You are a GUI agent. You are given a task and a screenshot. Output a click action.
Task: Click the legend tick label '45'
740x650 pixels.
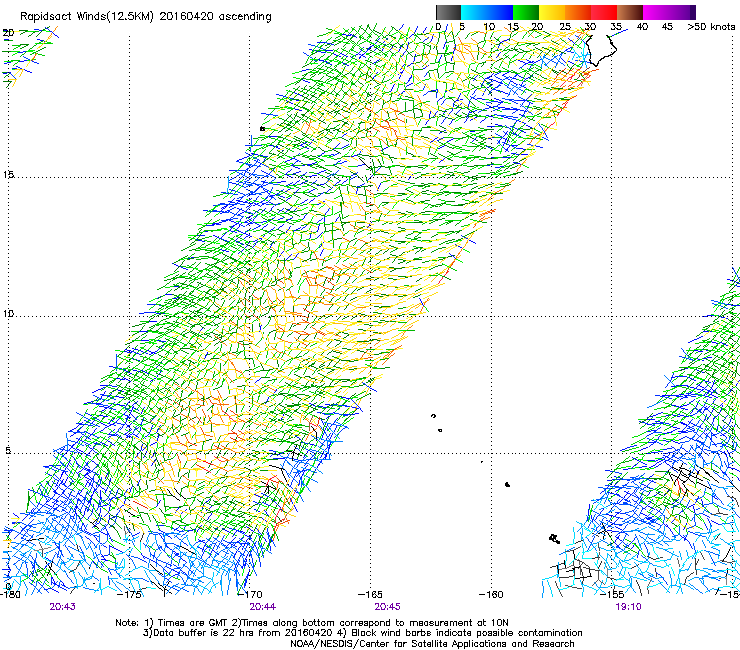tap(667, 27)
